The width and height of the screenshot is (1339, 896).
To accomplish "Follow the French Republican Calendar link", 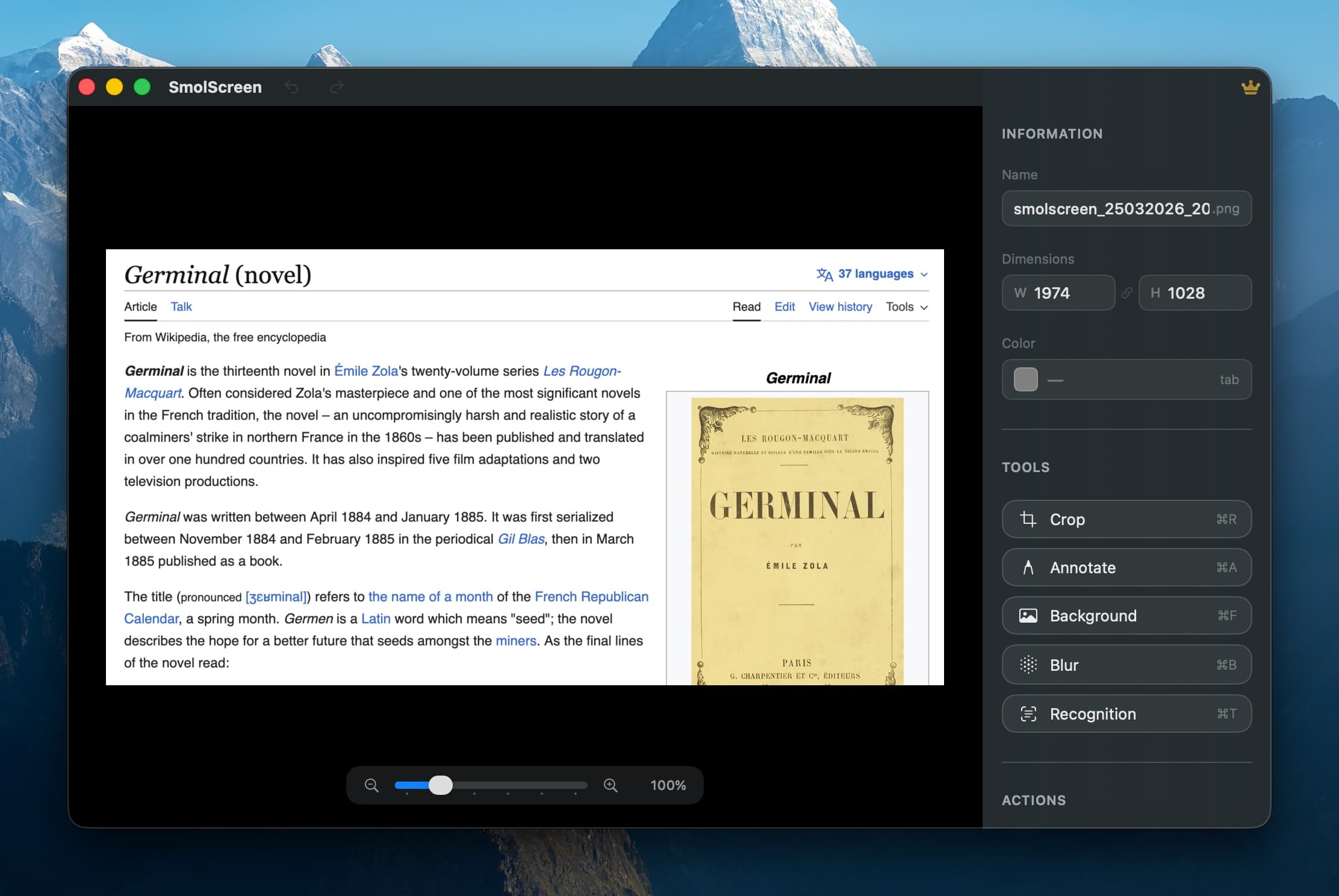I will 591,597.
